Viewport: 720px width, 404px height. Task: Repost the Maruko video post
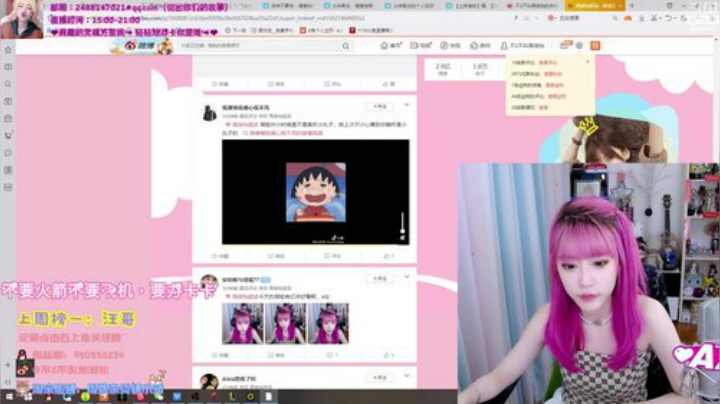click(276, 256)
